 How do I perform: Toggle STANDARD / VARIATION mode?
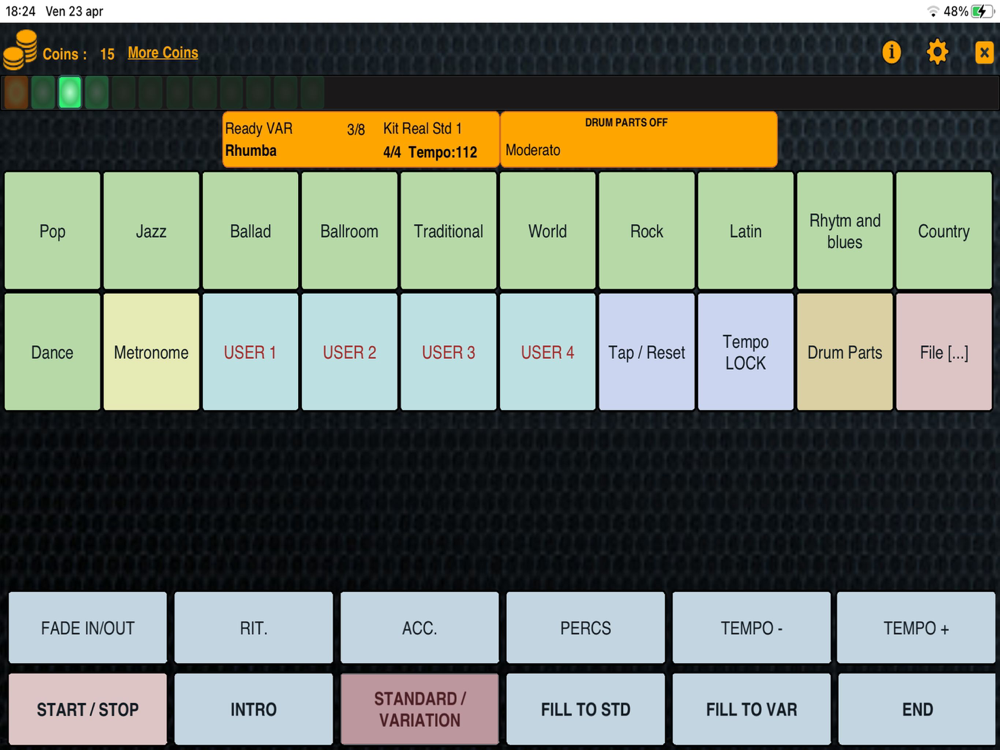point(420,709)
